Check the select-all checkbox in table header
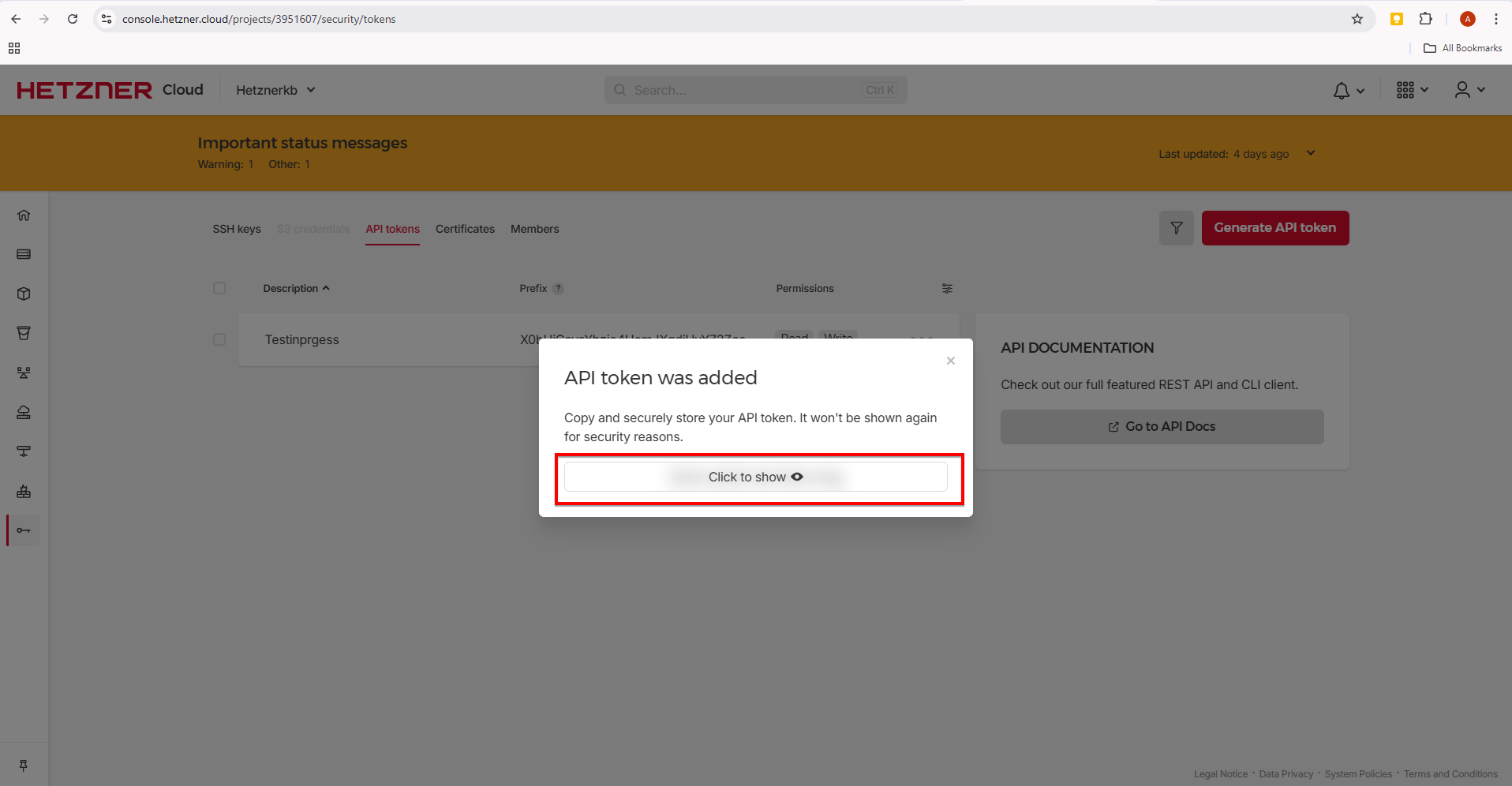1512x786 pixels. pos(219,289)
